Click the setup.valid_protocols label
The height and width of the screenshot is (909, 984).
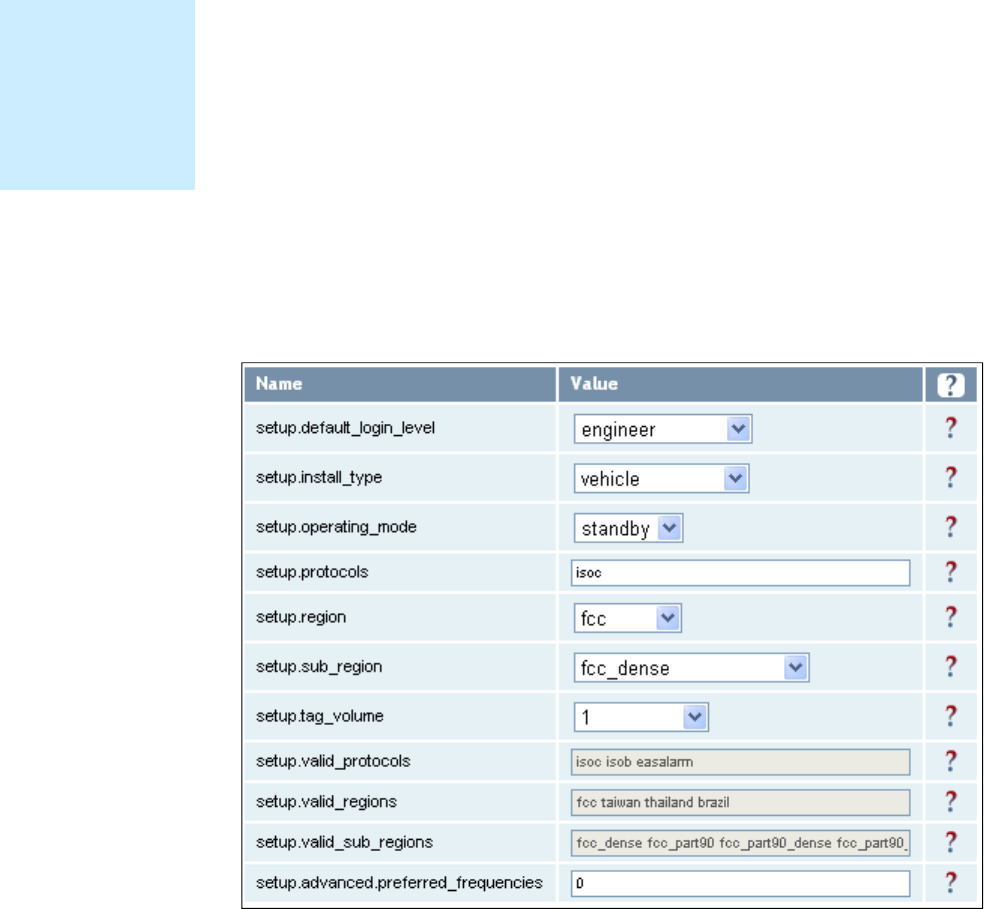[333, 761]
